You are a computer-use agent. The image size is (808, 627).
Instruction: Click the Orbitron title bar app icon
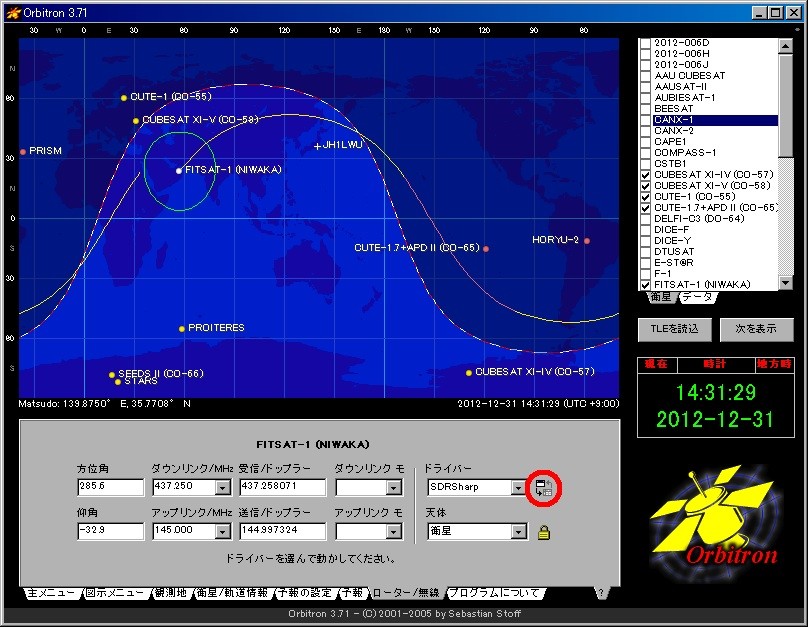pos(13,13)
